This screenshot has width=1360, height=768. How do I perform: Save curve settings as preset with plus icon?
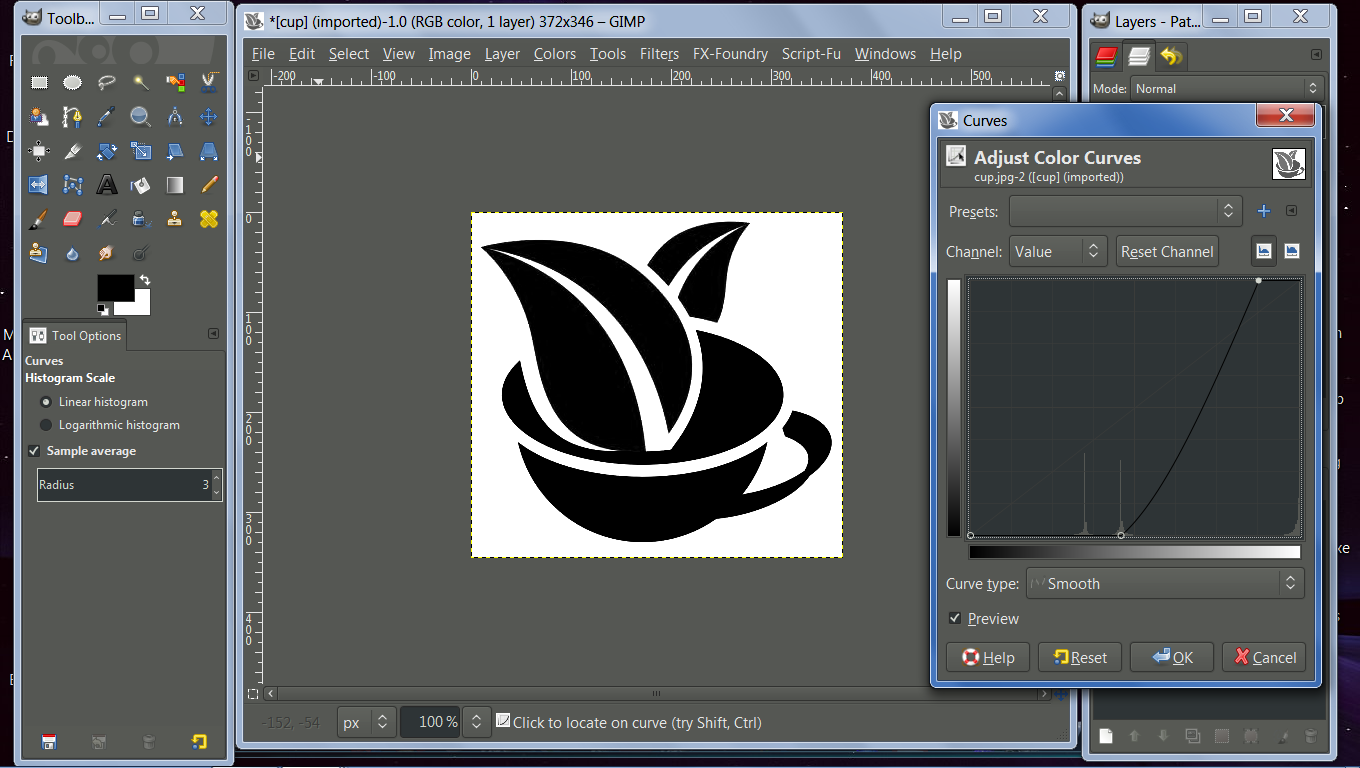click(1264, 211)
